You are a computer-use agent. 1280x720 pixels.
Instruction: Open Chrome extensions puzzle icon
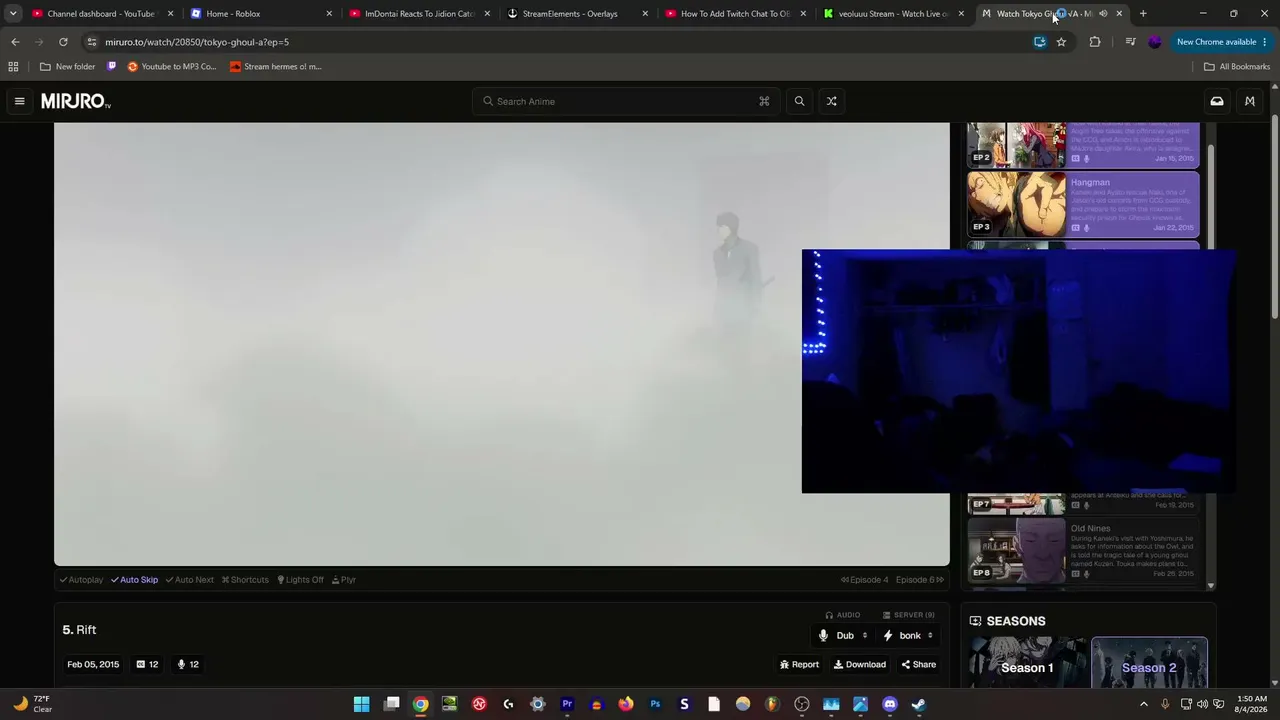tap(1095, 42)
